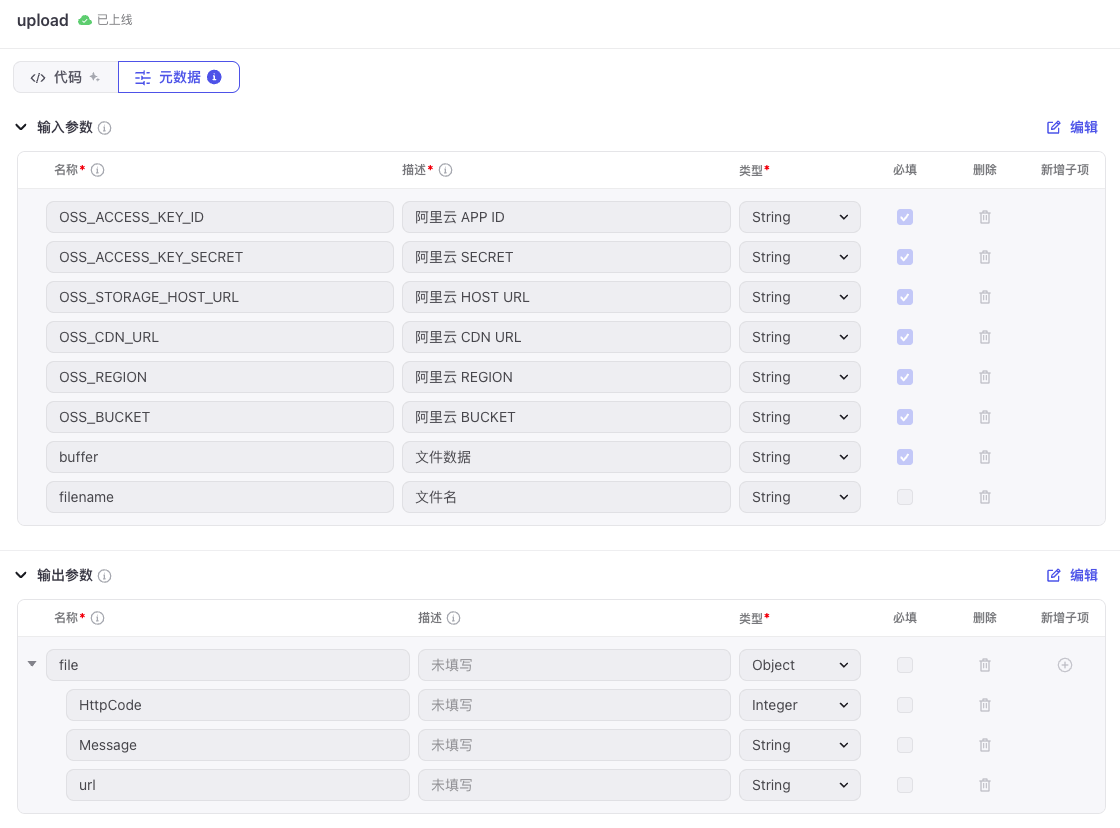The image size is (1120, 828).
Task: Delete the url output parameter
Action: tap(984, 785)
